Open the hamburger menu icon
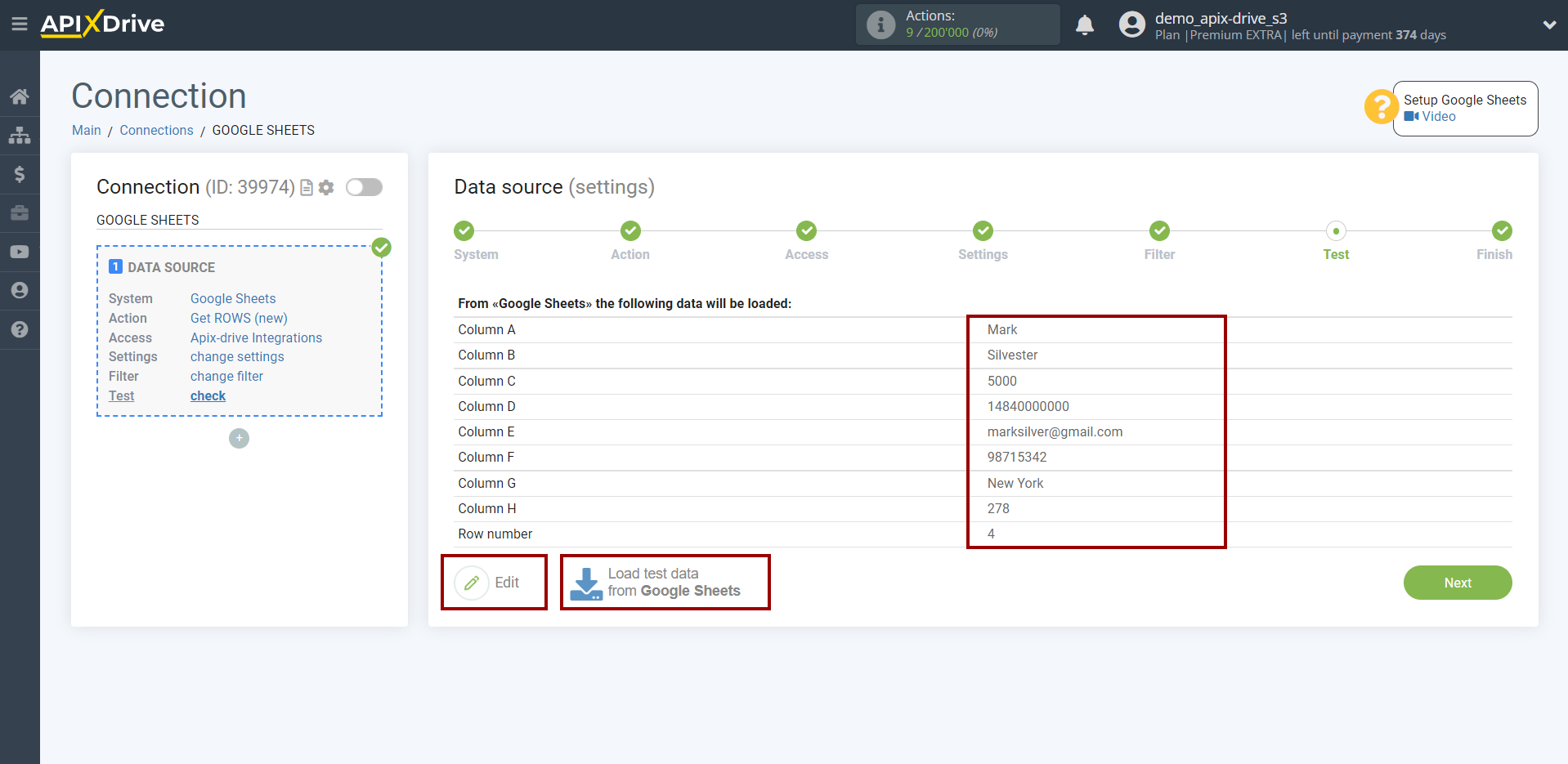The height and width of the screenshot is (764, 1568). (x=20, y=24)
